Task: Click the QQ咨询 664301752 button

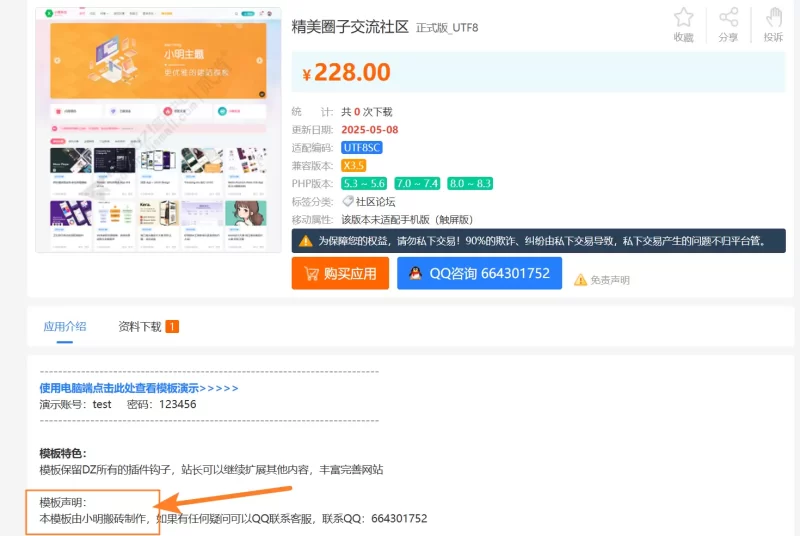Action: click(x=480, y=273)
